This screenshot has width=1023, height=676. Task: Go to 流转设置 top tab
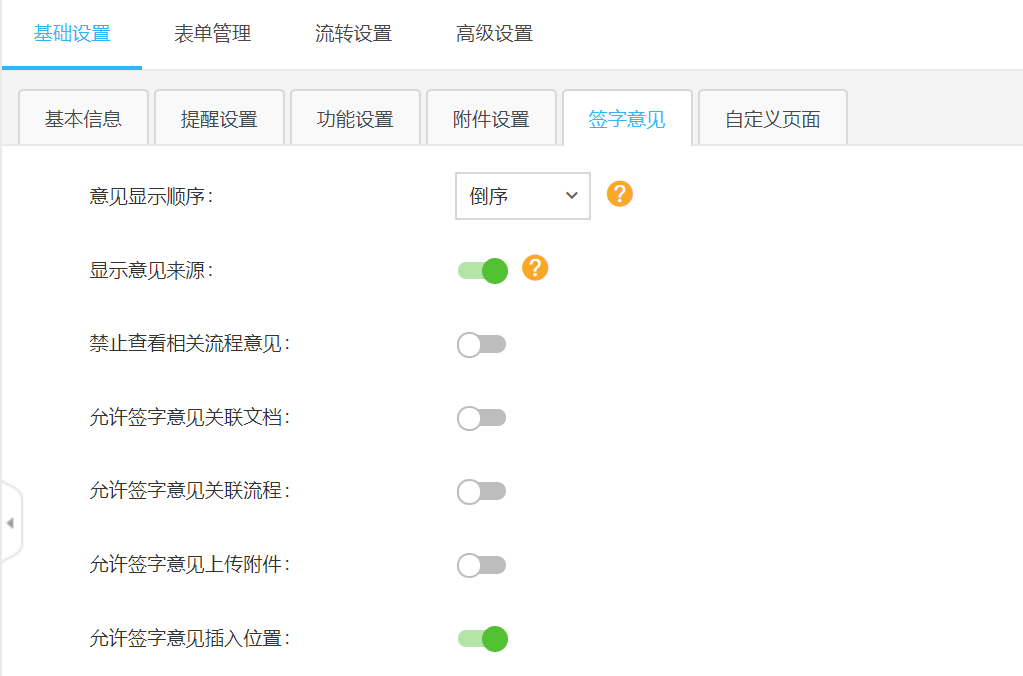[x=354, y=34]
